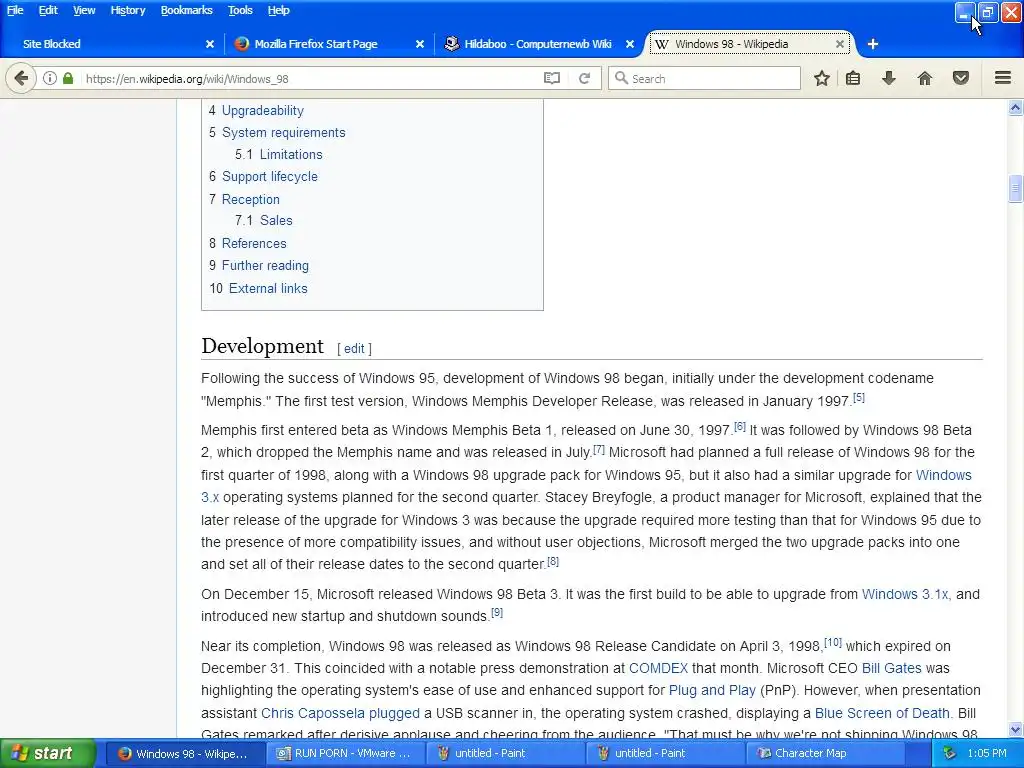The height and width of the screenshot is (768, 1024).
Task: Click Windows 98 - Wikipedia taskbar button
Action: click(x=184, y=754)
